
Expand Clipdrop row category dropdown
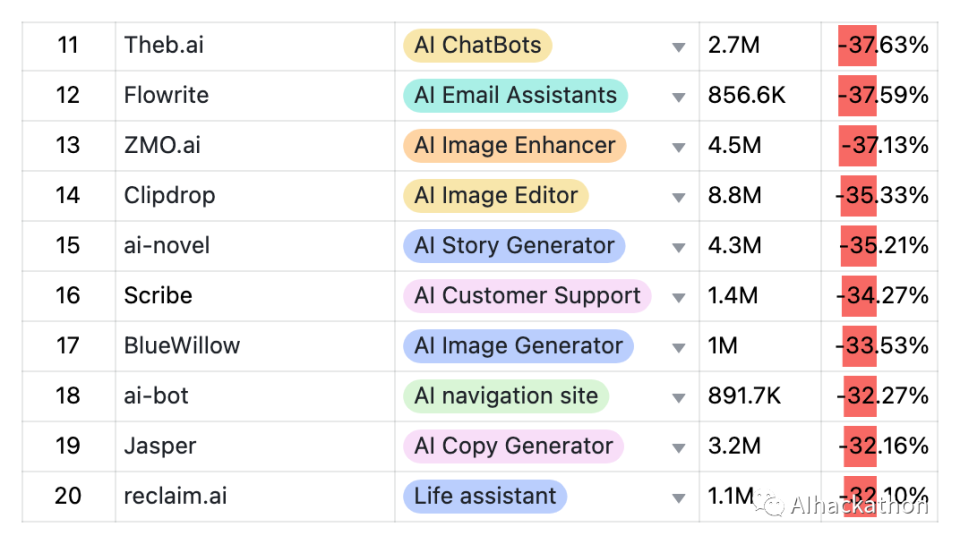click(679, 197)
